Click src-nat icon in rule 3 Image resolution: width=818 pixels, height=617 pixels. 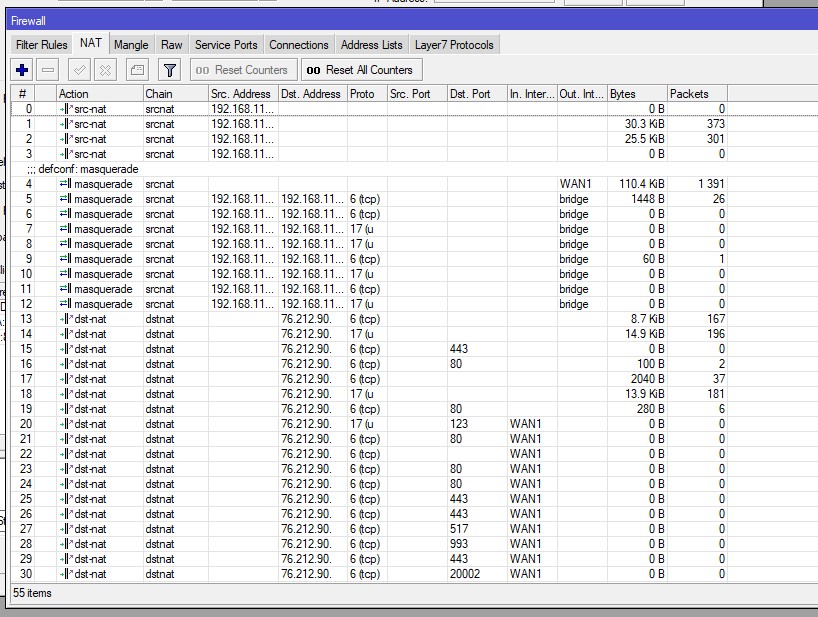[66, 154]
